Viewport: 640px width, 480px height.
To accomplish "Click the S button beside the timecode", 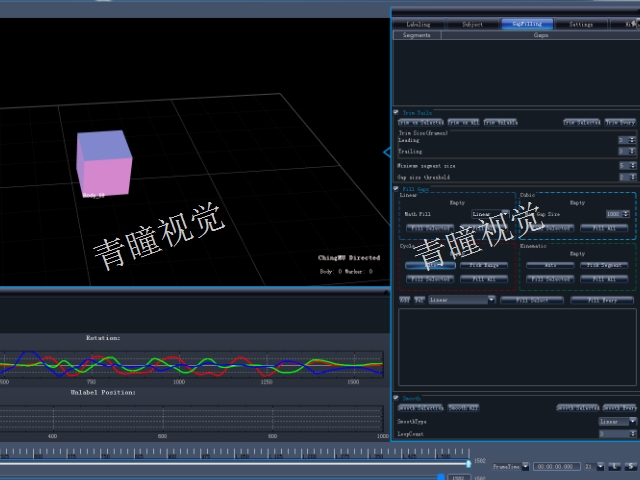I will pyautogui.click(x=631, y=466).
